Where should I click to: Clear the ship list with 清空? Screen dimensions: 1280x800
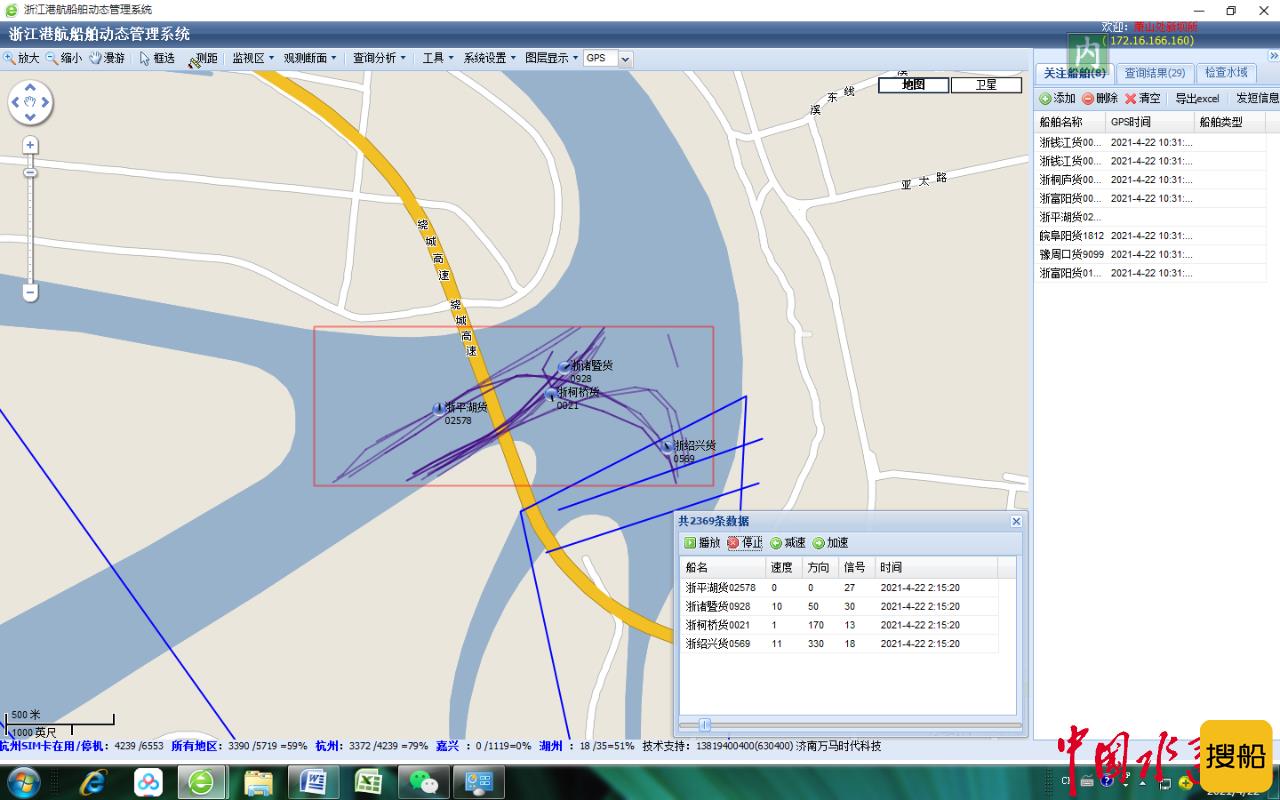(x=1142, y=98)
